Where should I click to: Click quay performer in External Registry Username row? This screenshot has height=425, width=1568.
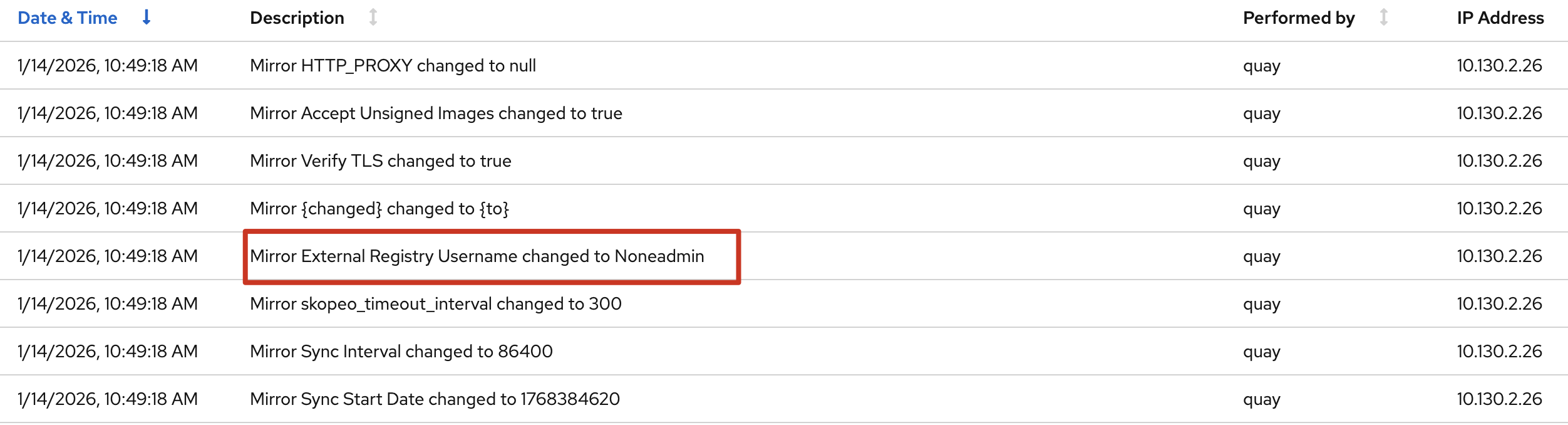tap(1261, 256)
